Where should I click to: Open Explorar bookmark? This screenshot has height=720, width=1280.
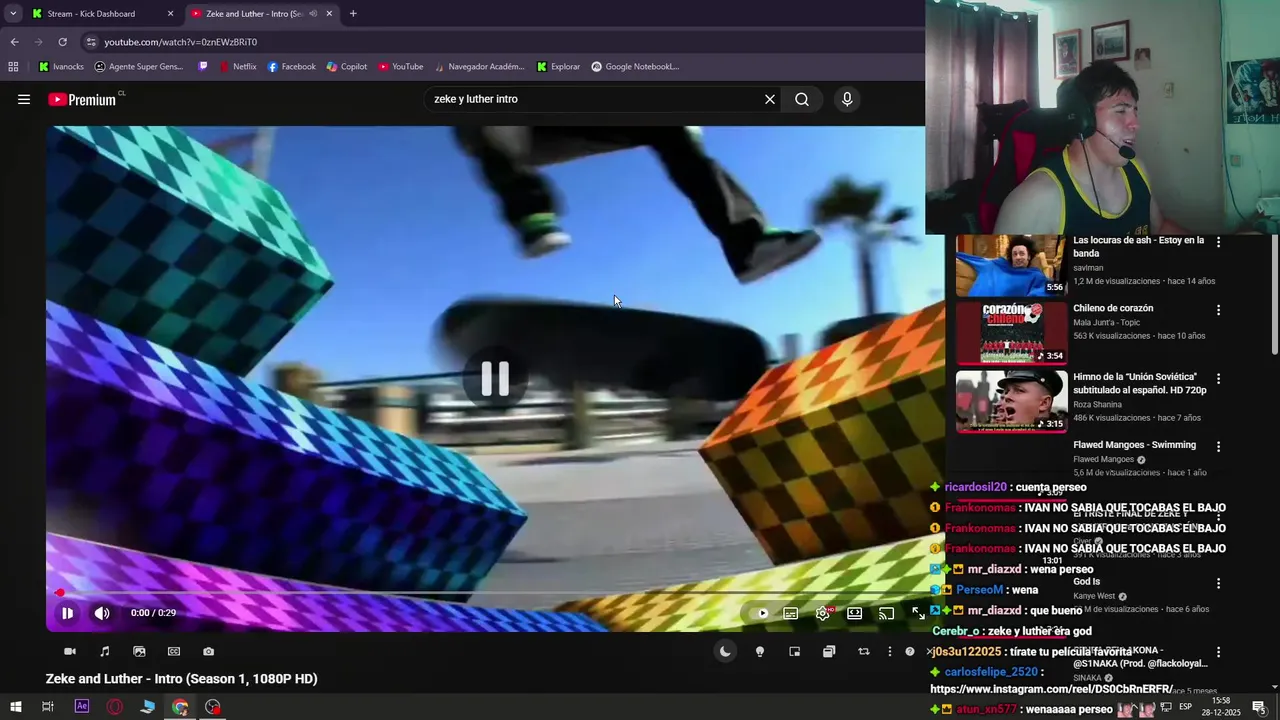tap(558, 67)
